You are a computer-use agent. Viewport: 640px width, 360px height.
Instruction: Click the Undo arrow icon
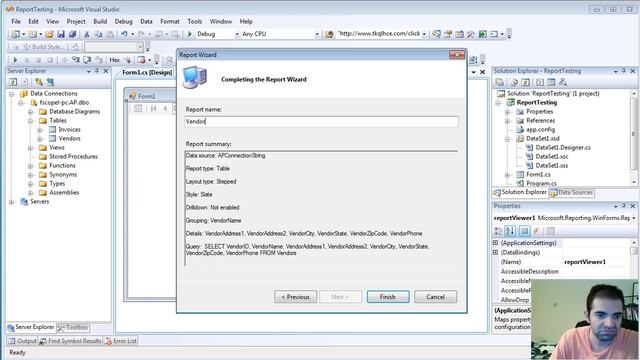click(x=124, y=34)
